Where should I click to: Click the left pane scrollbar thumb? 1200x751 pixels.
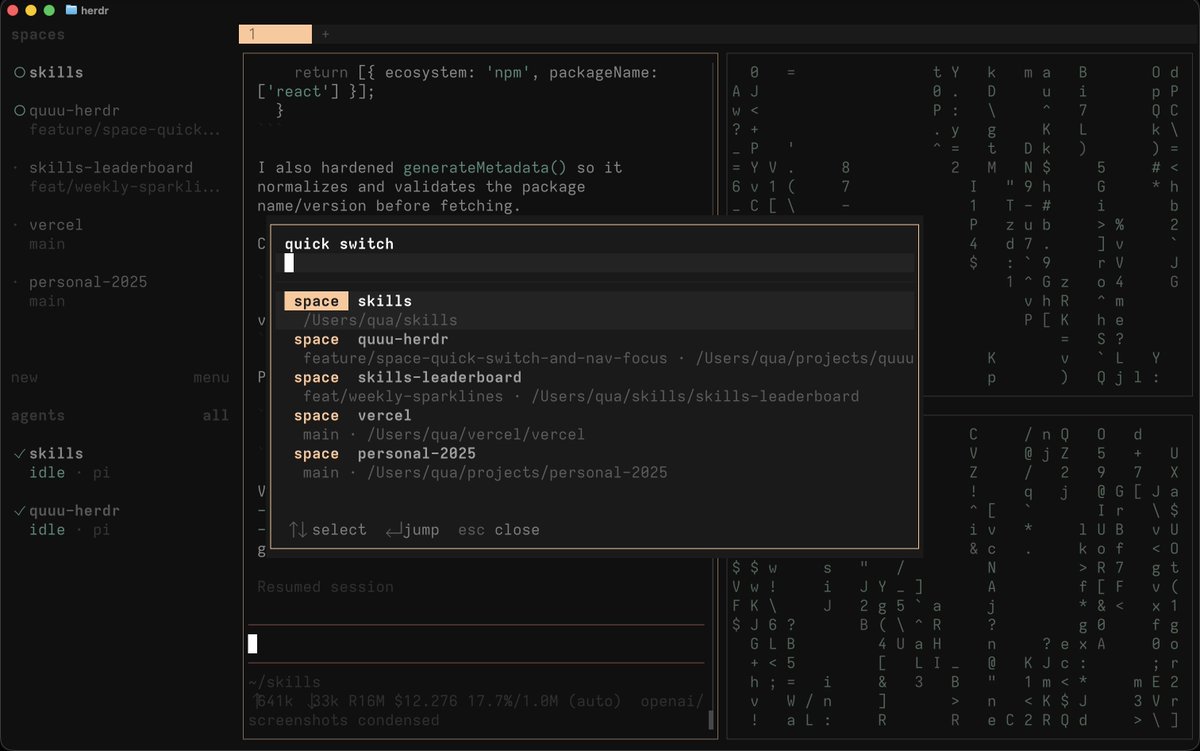(711, 719)
